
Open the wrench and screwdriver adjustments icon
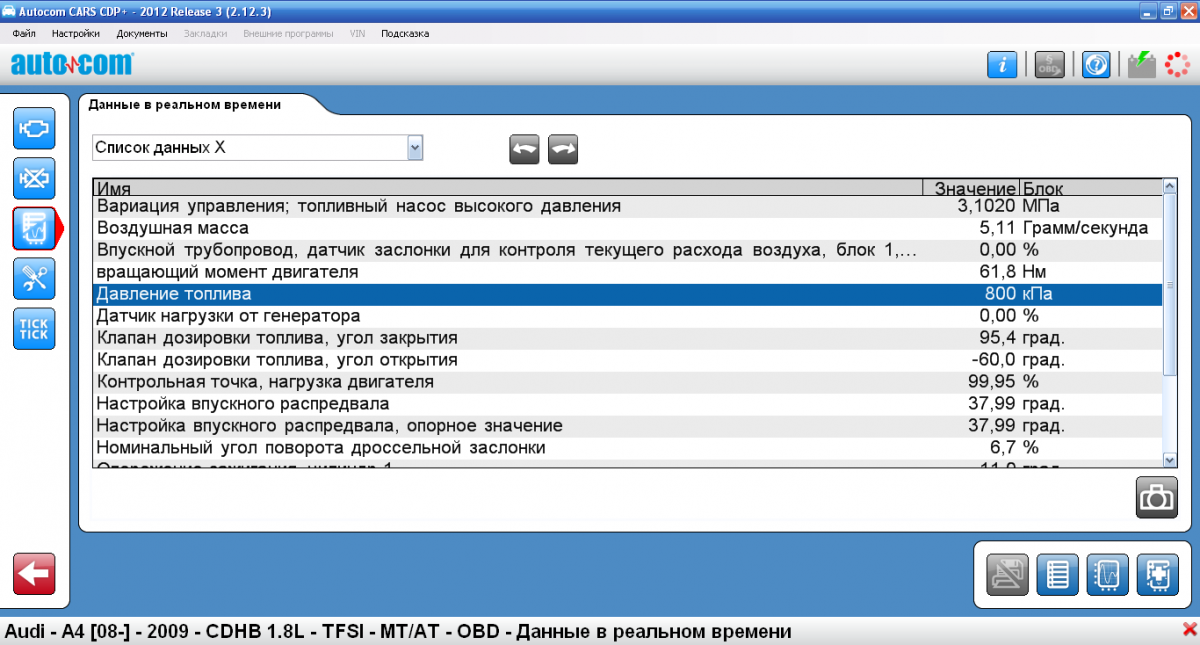[x=34, y=278]
